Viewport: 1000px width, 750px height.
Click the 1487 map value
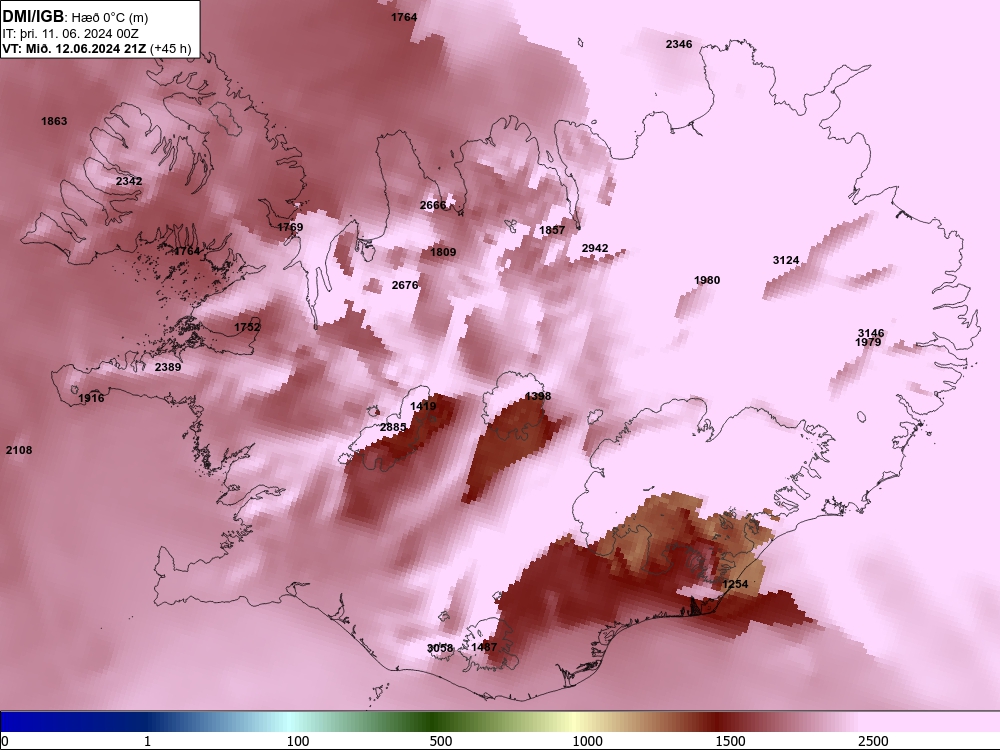pos(484,647)
